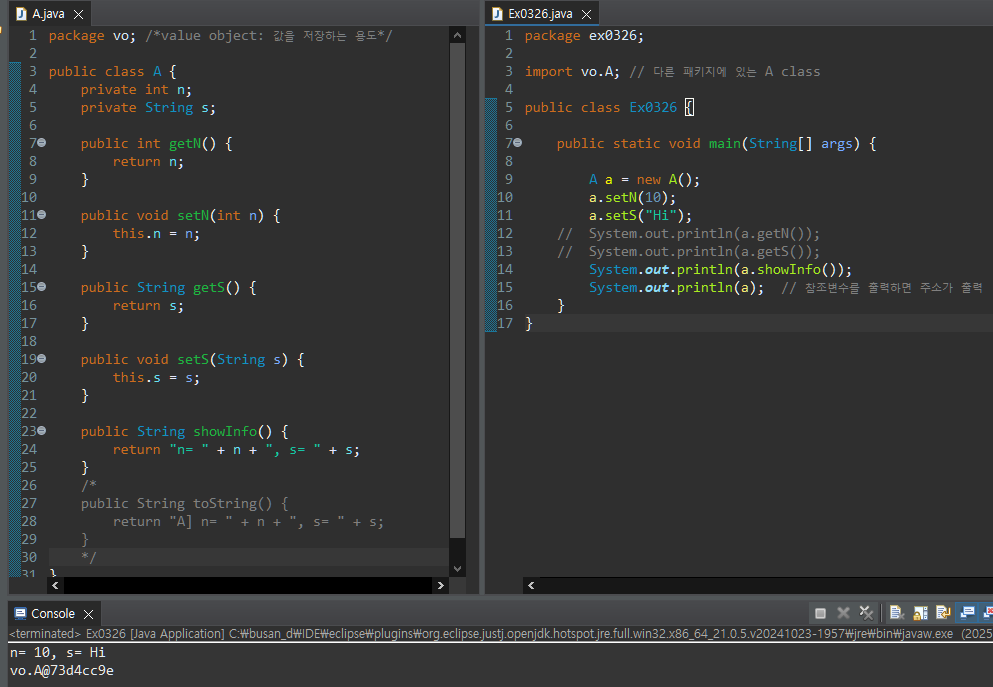The width and height of the screenshot is (993, 687).
Task: Click the A.java horizontal scroll right arrow
Action: click(441, 585)
